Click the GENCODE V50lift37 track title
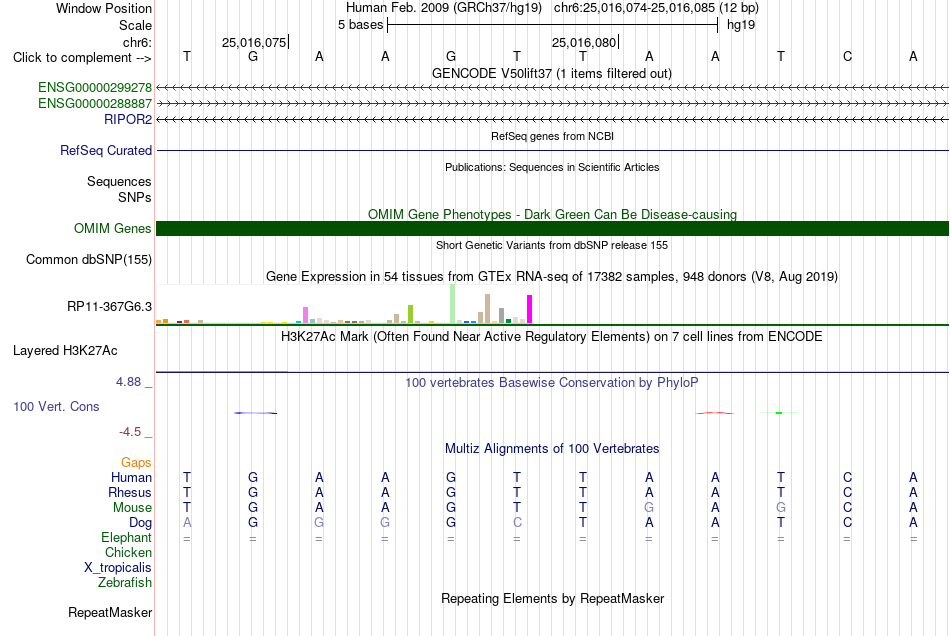The width and height of the screenshot is (950, 636). click(x=552, y=73)
